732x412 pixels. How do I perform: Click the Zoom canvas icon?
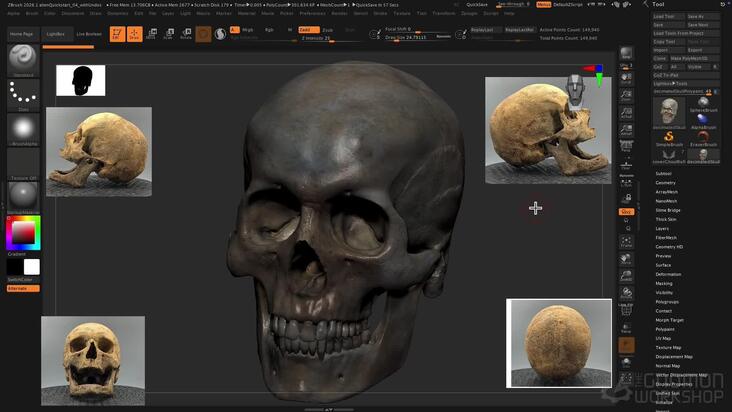point(626,96)
